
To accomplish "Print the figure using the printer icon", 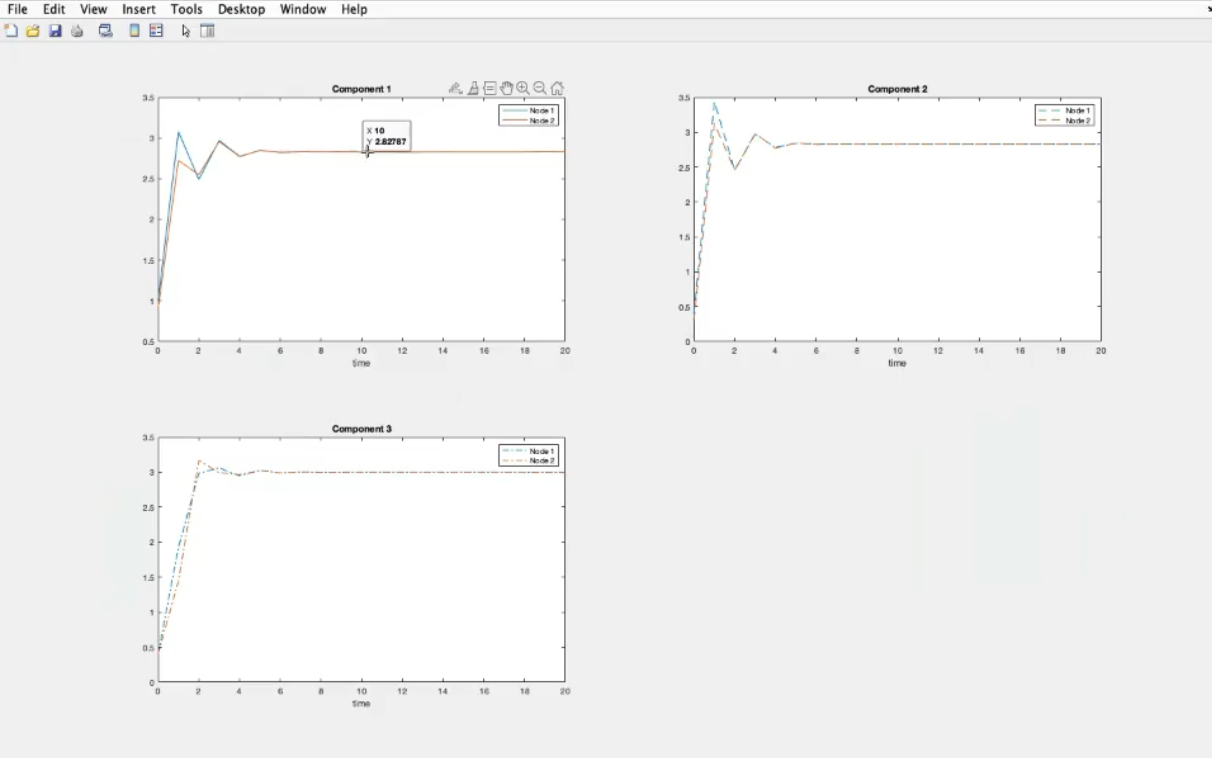I will tap(77, 31).
